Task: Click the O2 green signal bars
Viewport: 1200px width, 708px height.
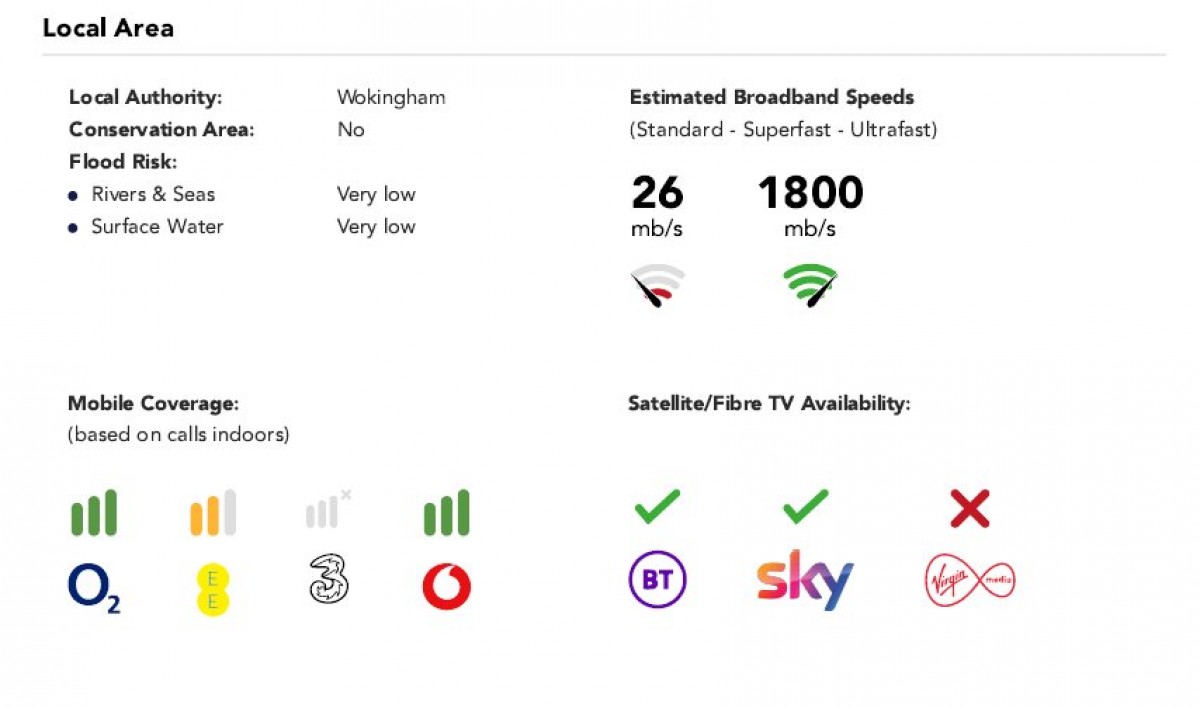Action: pos(94,512)
